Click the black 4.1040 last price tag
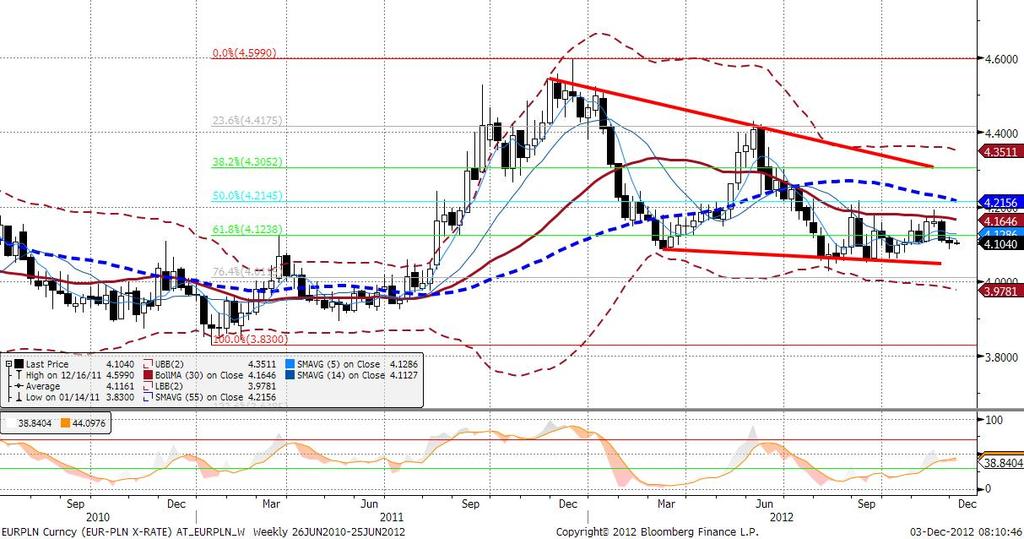This screenshot has width=1024, height=539. (1000, 243)
